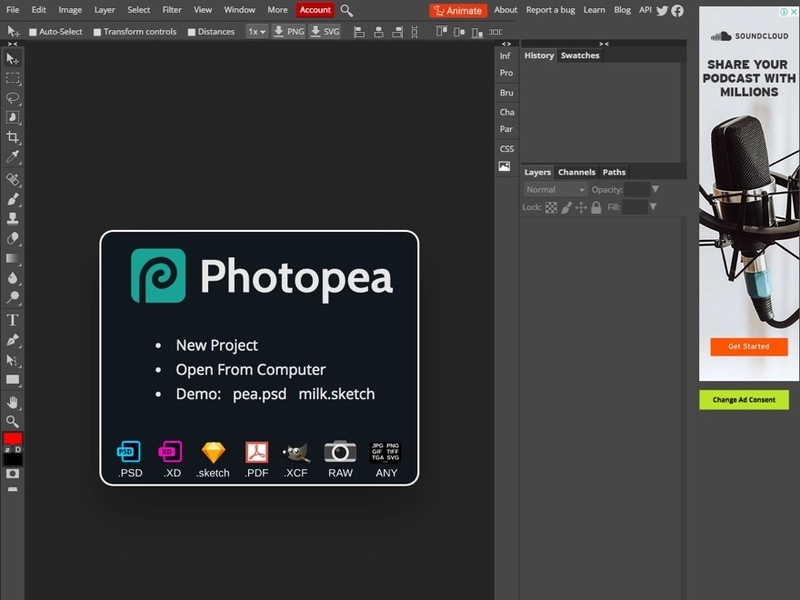800x600 pixels.
Task: Align left edges in the options bar
Action: 359,32
